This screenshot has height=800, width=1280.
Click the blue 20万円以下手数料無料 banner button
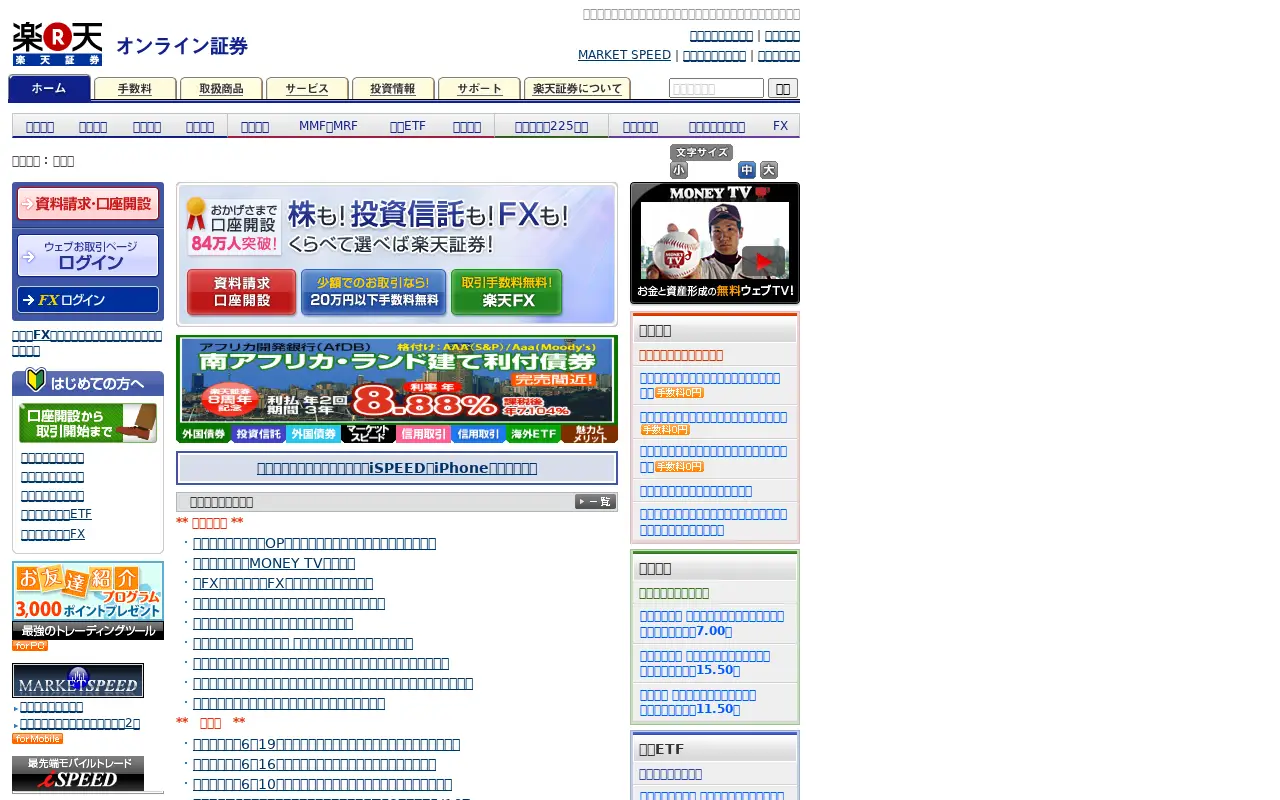(374, 293)
